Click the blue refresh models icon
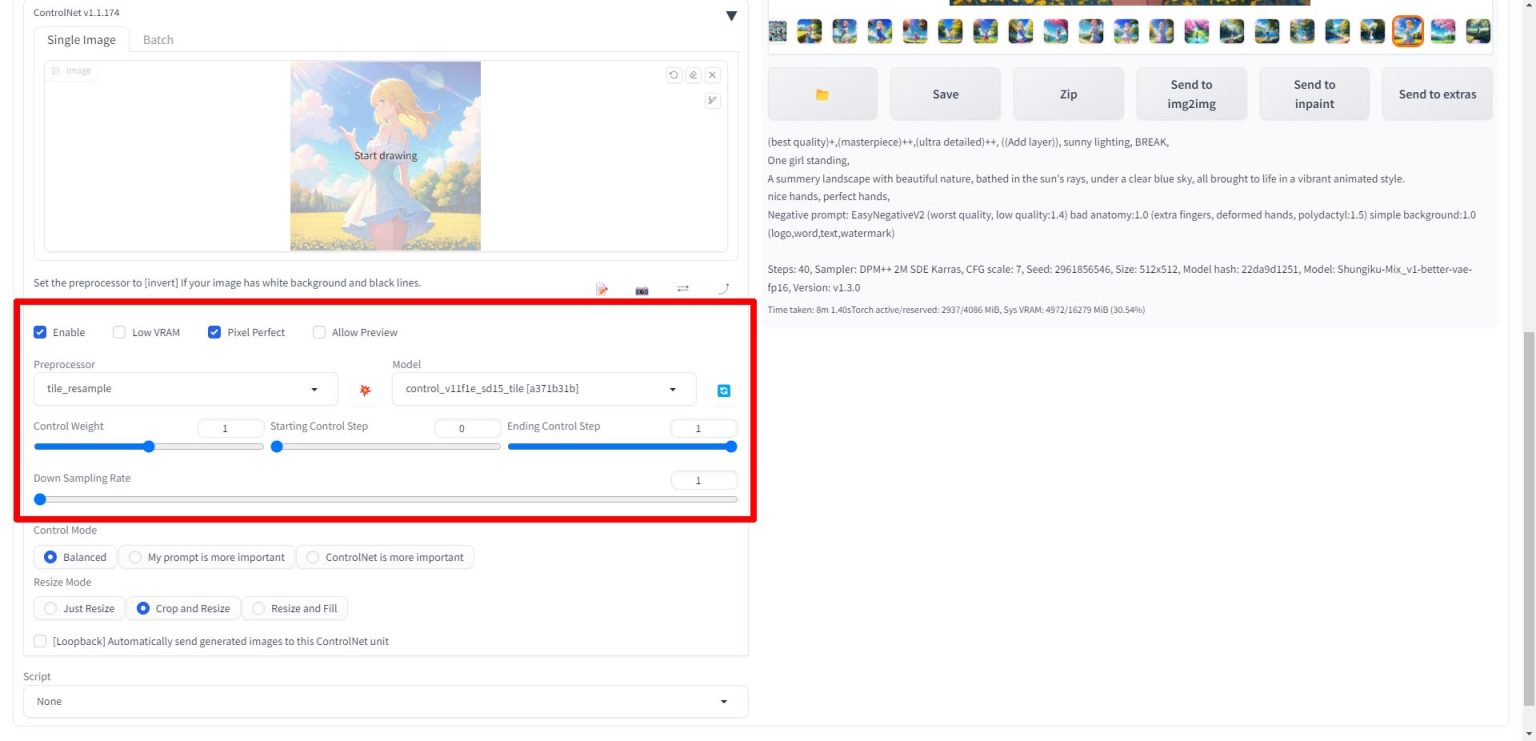The width and height of the screenshot is (1536, 741). [724, 391]
